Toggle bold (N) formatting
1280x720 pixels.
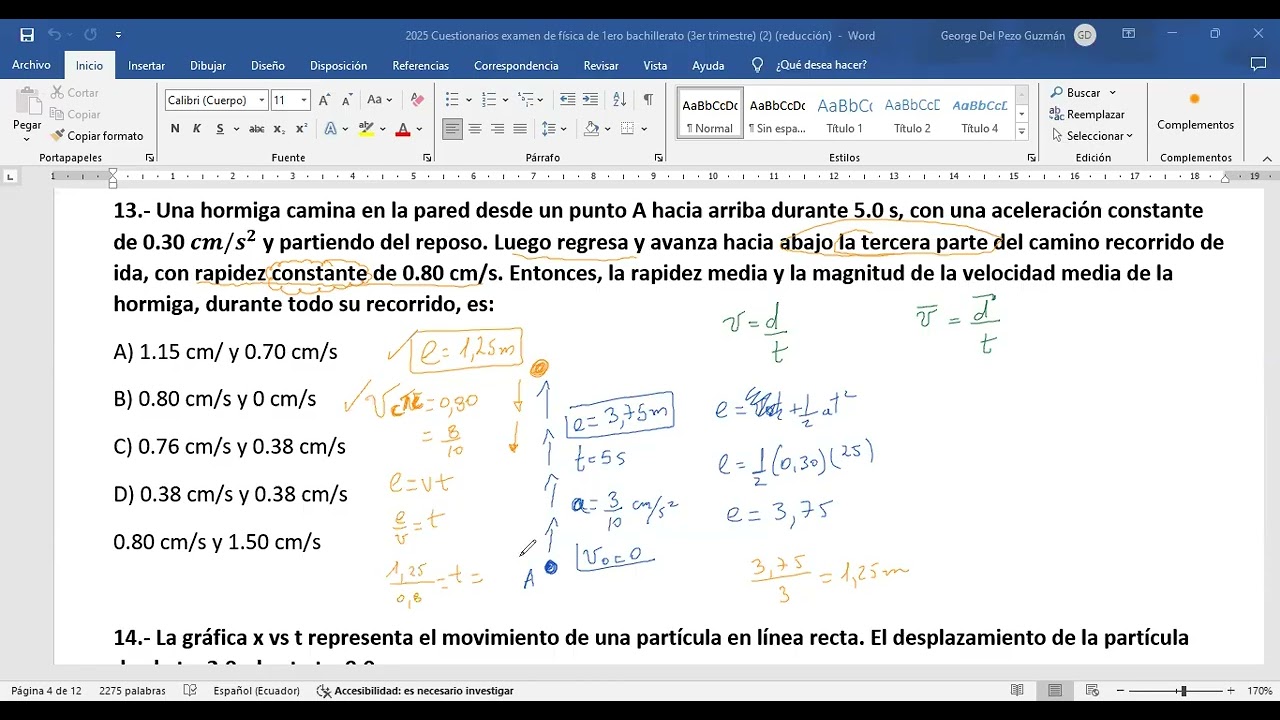pyautogui.click(x=175, y=129)
